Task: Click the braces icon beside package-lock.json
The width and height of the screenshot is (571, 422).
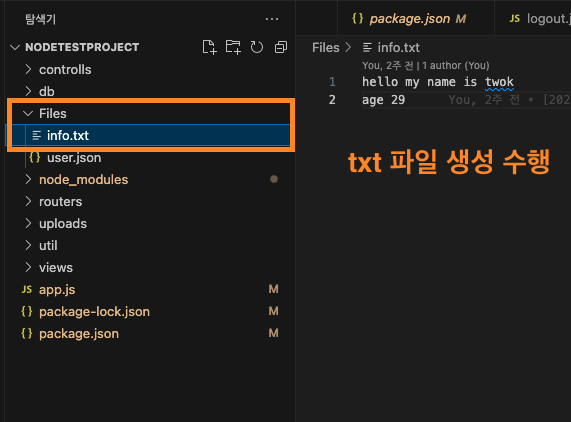Action: point(27,312)
